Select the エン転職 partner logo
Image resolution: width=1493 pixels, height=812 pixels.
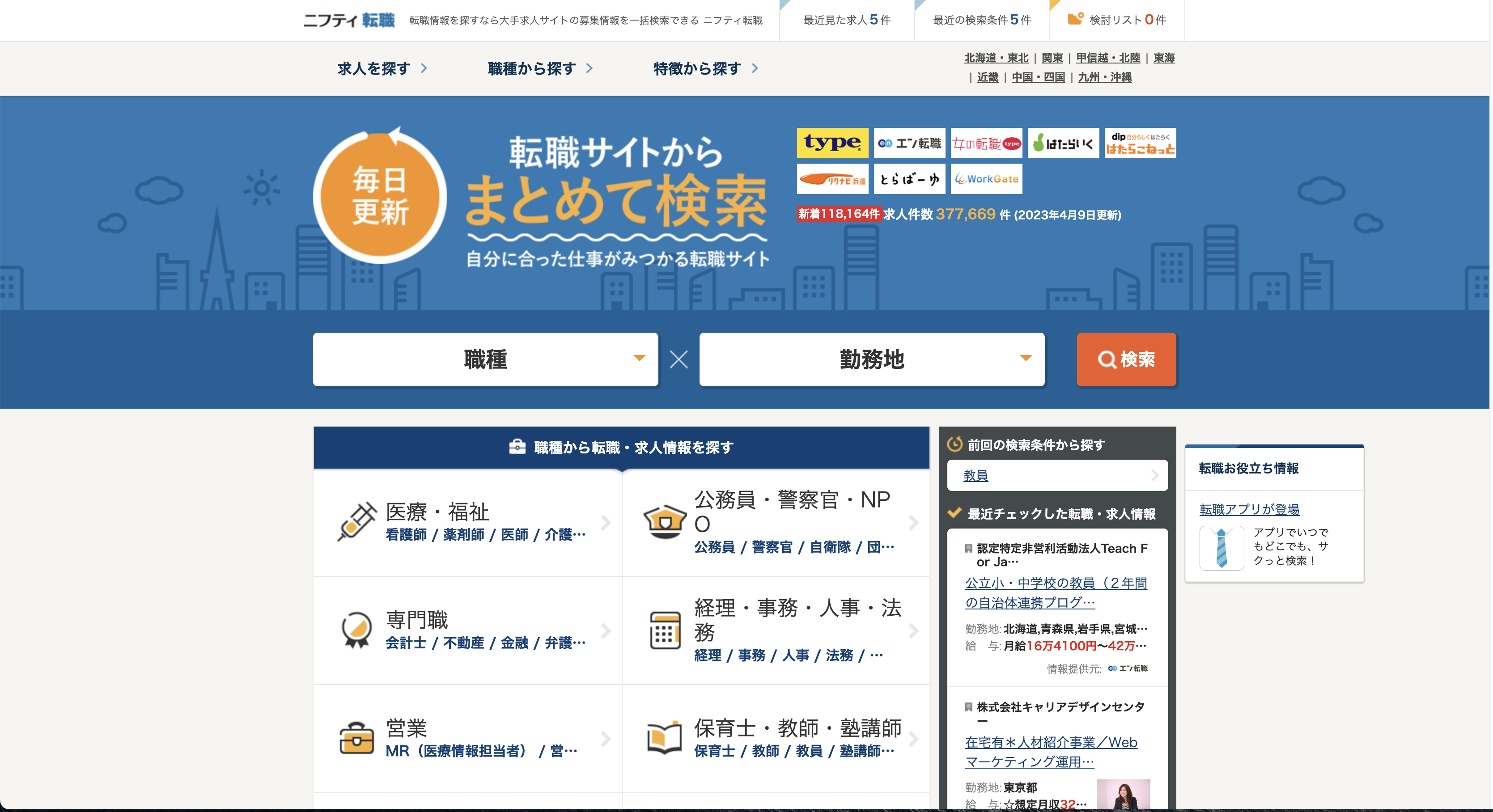(909, 143)
